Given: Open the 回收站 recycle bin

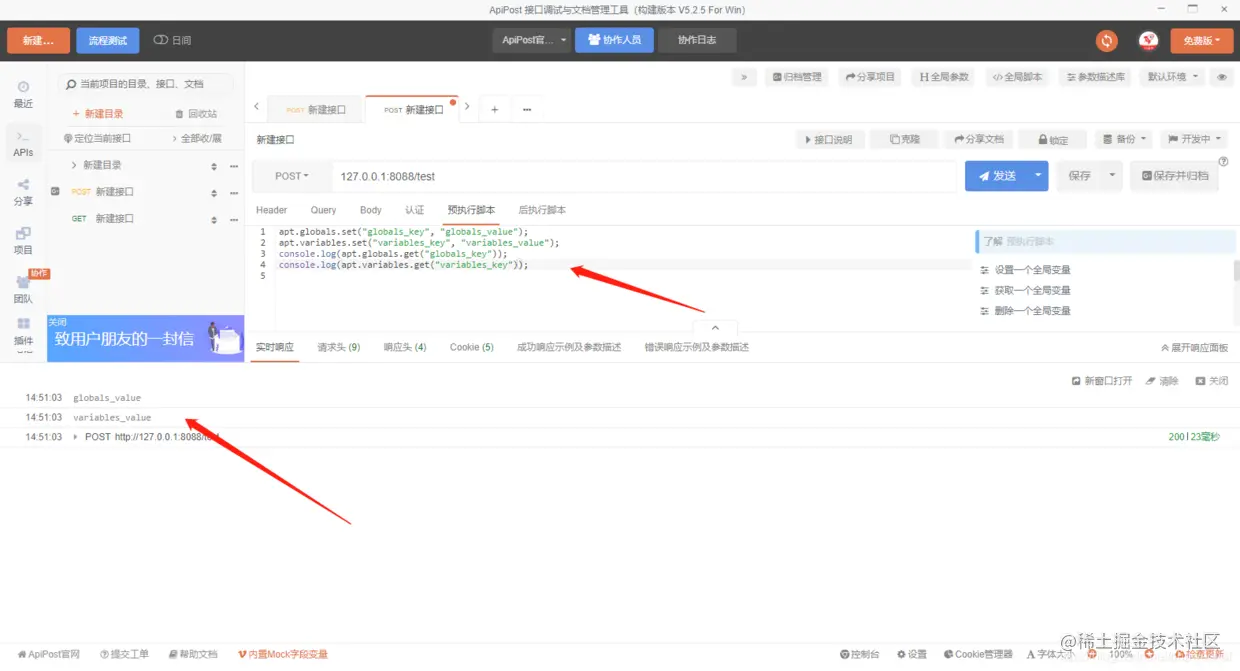Looking at the screenshot, I should tap(196, 114).
